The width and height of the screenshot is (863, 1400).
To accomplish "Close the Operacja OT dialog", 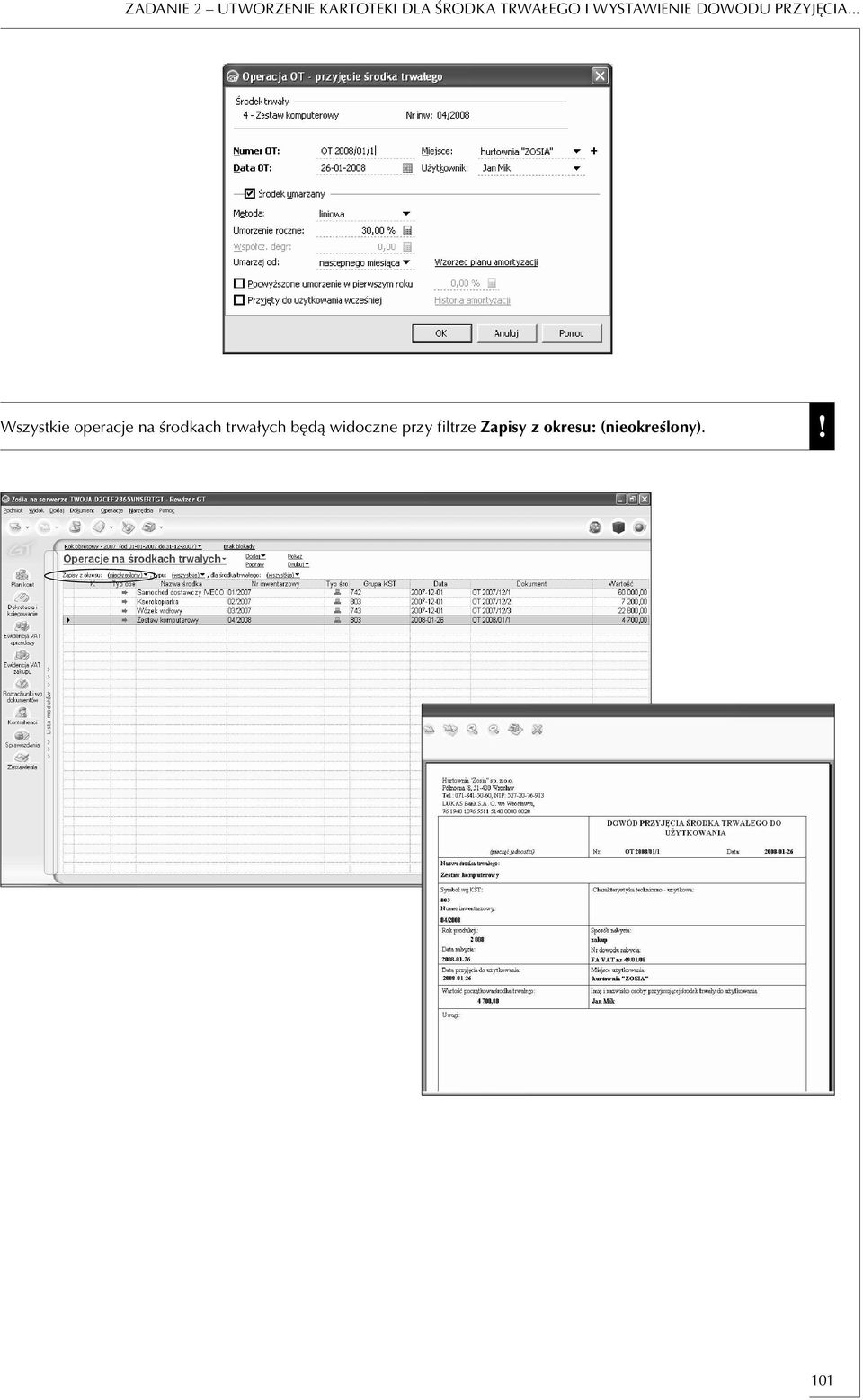I will pos(600,76).
